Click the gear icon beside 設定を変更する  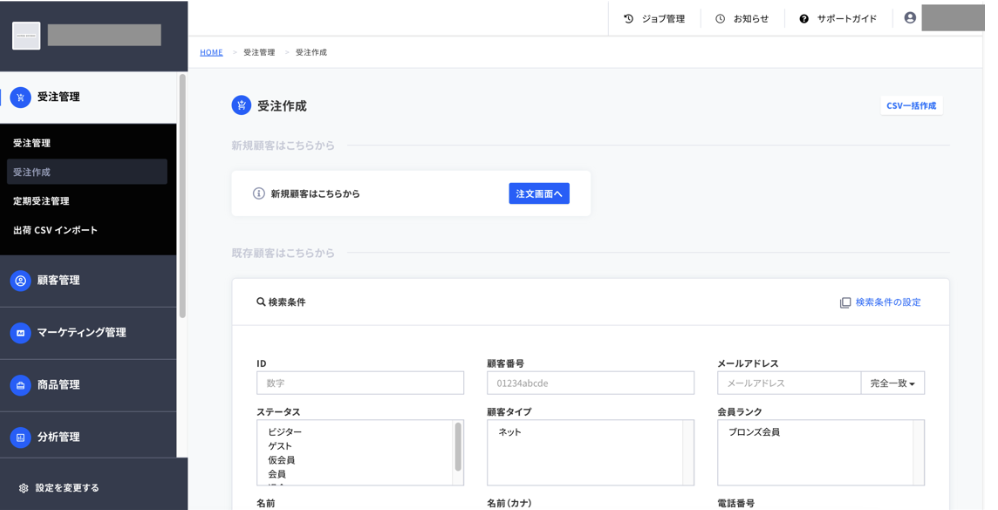(x=24, y=488)
